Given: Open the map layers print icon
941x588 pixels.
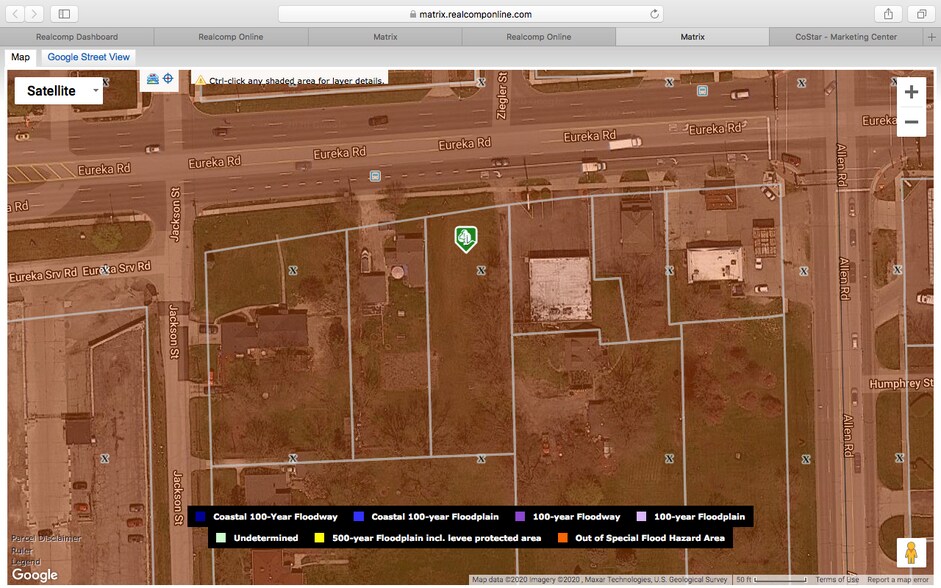Looking at the screenshot, I should click(153, 78).
